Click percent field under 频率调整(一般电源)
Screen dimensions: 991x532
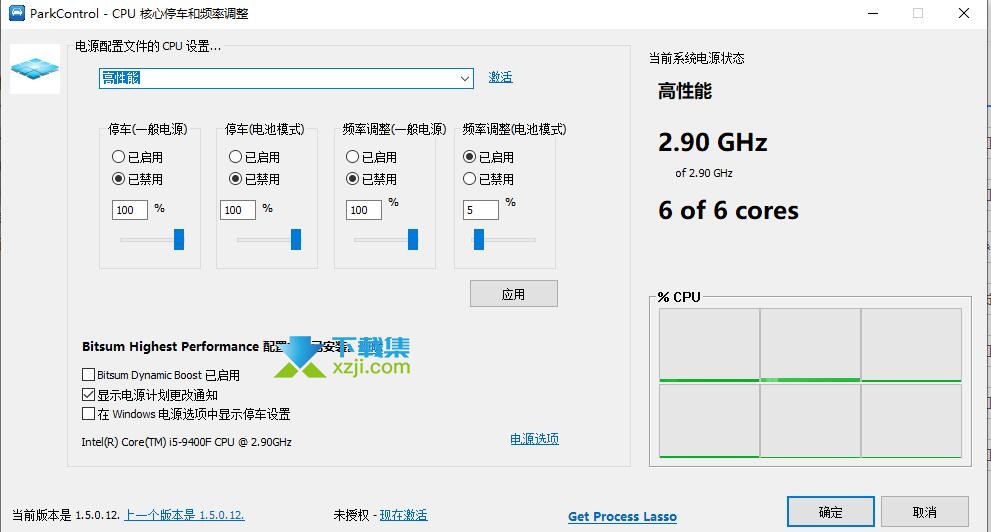click(x=363, y=210)
